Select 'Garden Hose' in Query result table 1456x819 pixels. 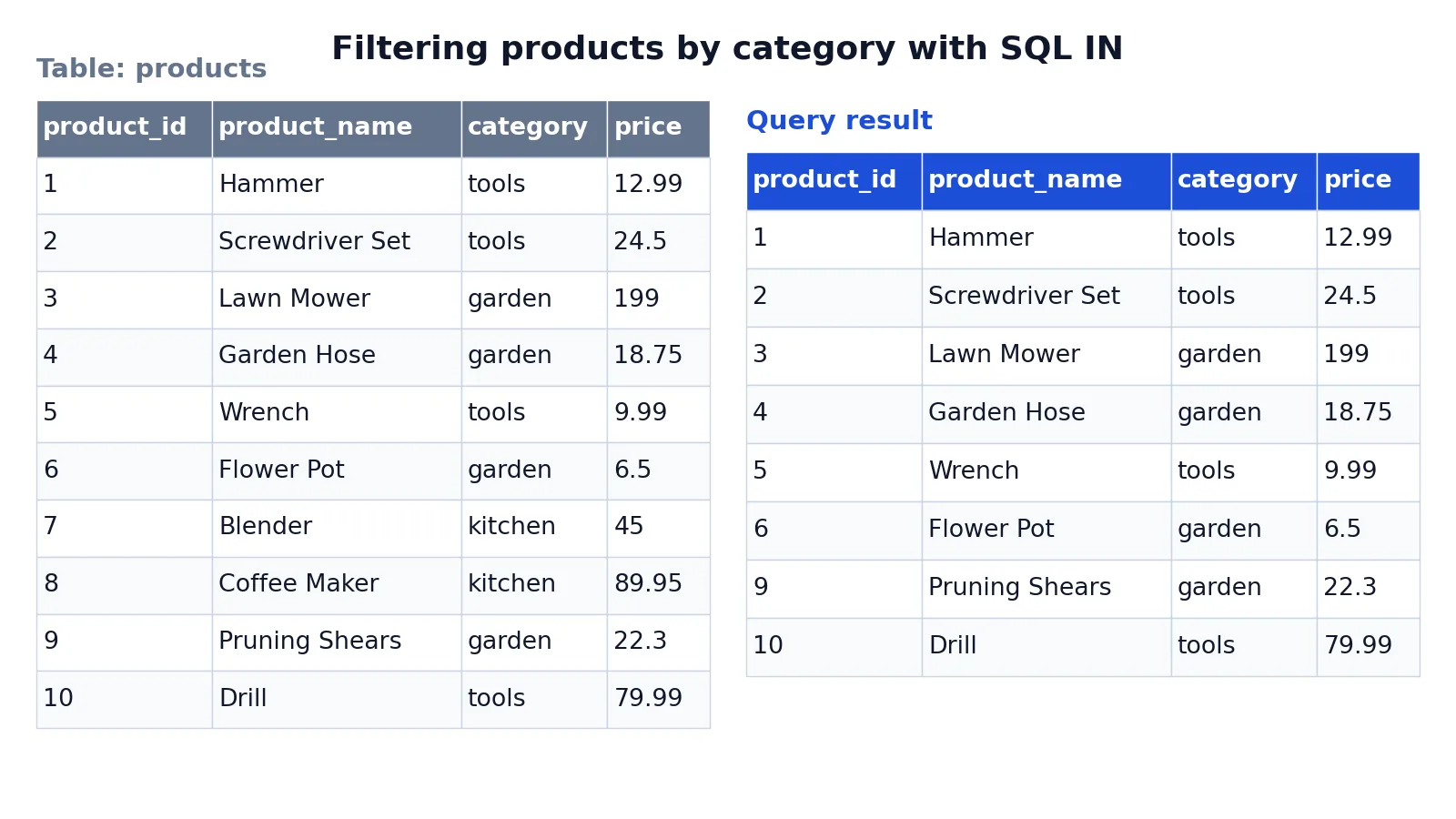coord(1046,414)
